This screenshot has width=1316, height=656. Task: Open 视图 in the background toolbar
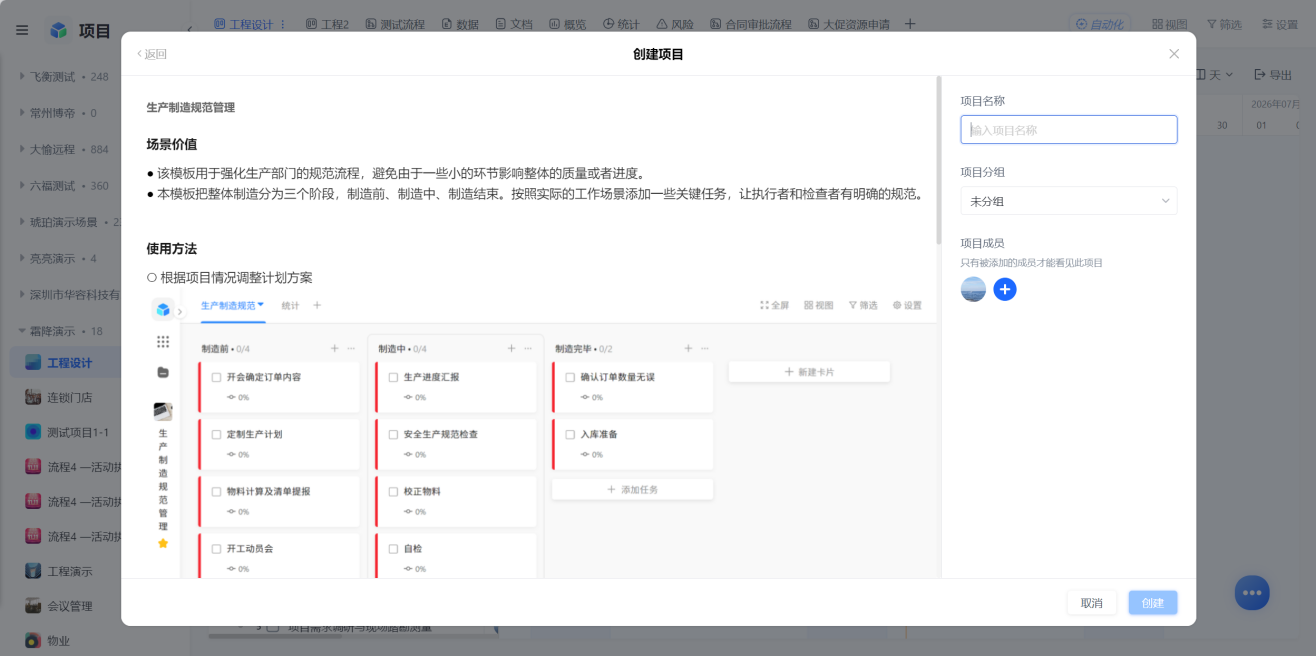pyautogui.click(x=1170, y=24)
